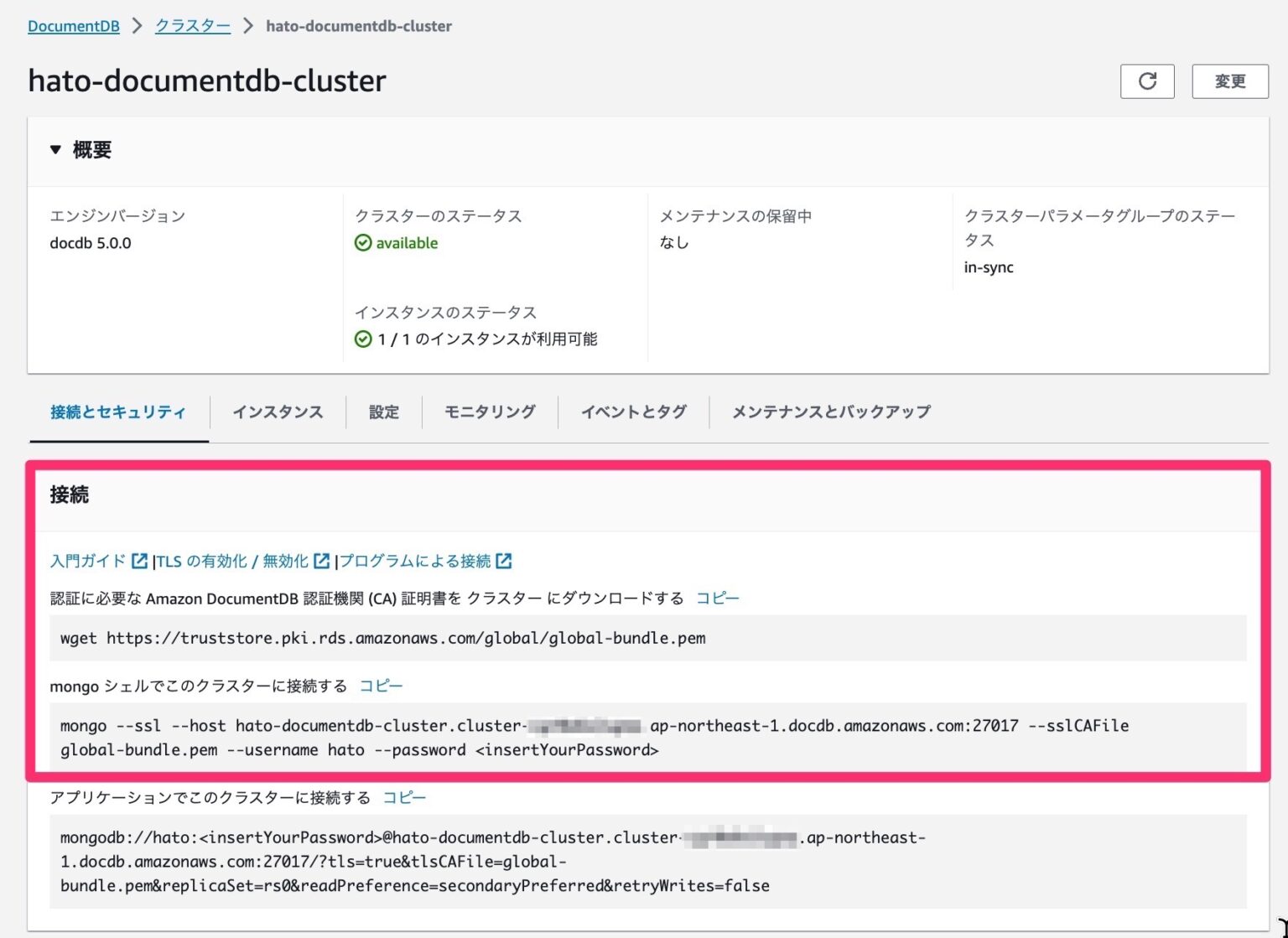Open the イベントとタグ tab
Viewport: 1288px width, 938px height.
(634, 412)
